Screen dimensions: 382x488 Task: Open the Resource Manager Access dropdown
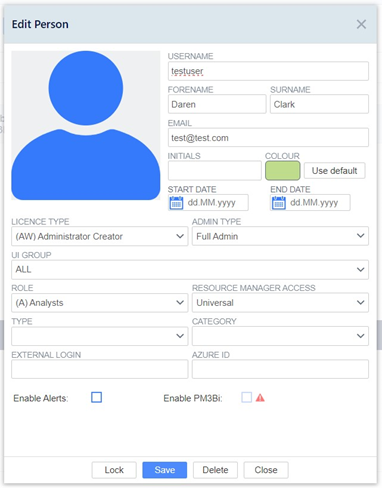(x=280, y=303)
